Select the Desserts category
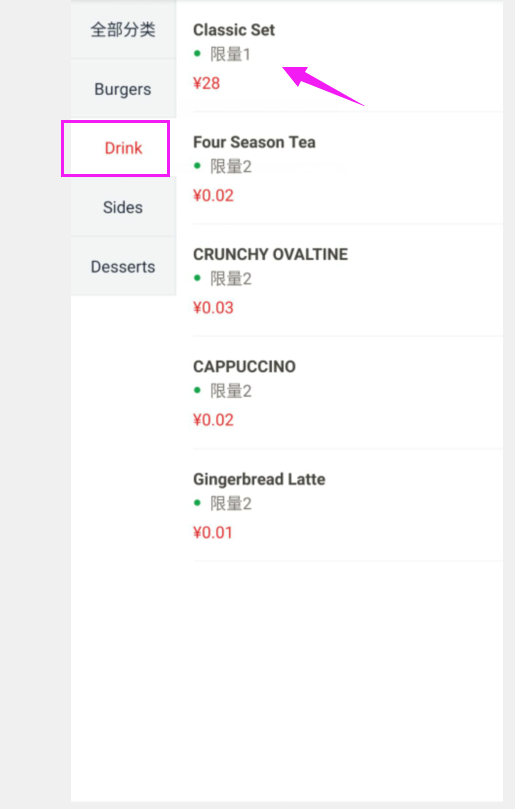 tap(123, 267)
